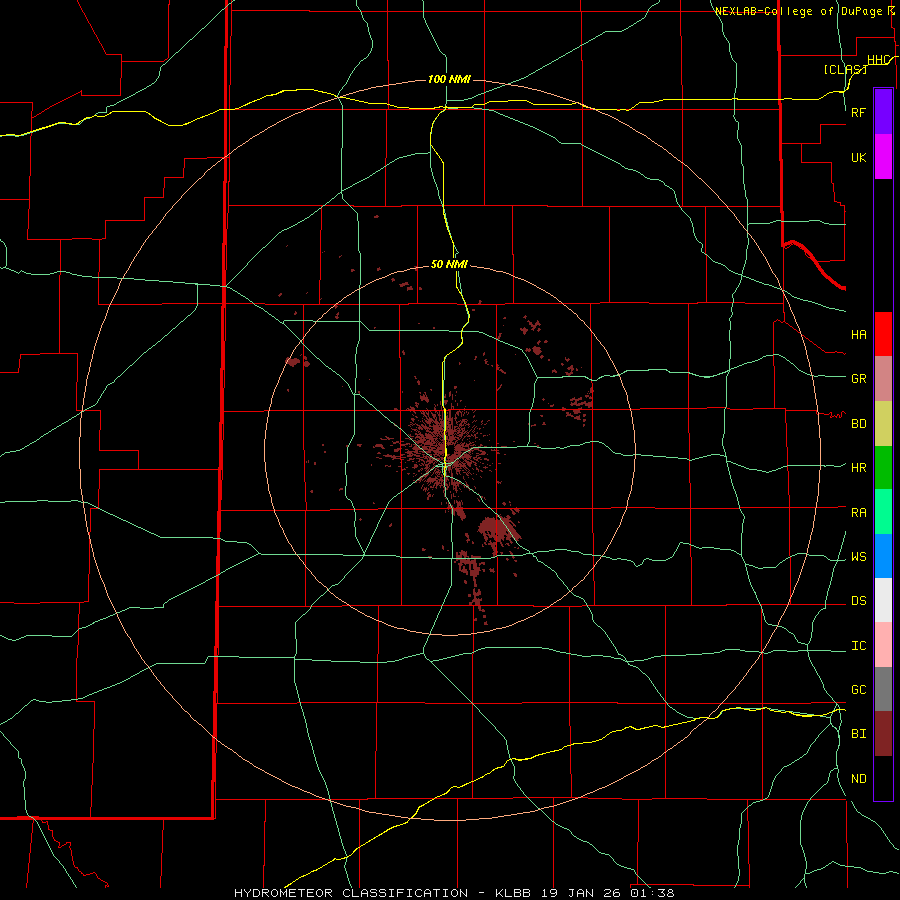Click the 50 NMI range ring label
The height and width of the screenshot is (900, 900).
[x=449, y=264]
